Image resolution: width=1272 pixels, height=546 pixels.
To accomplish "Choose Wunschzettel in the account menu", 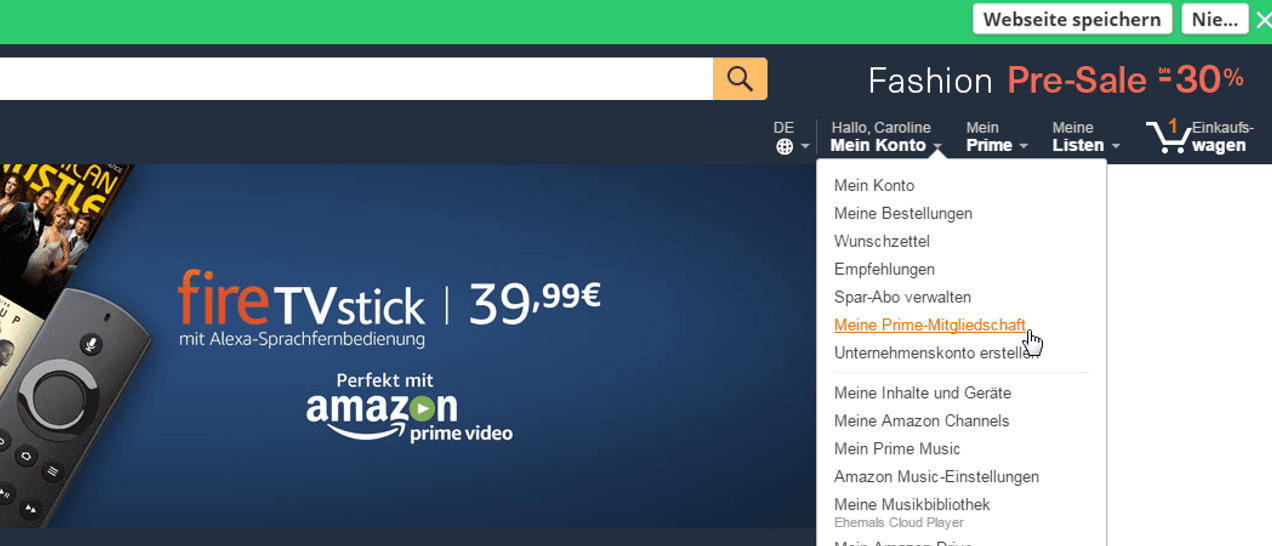I will (x=882, y=241).
